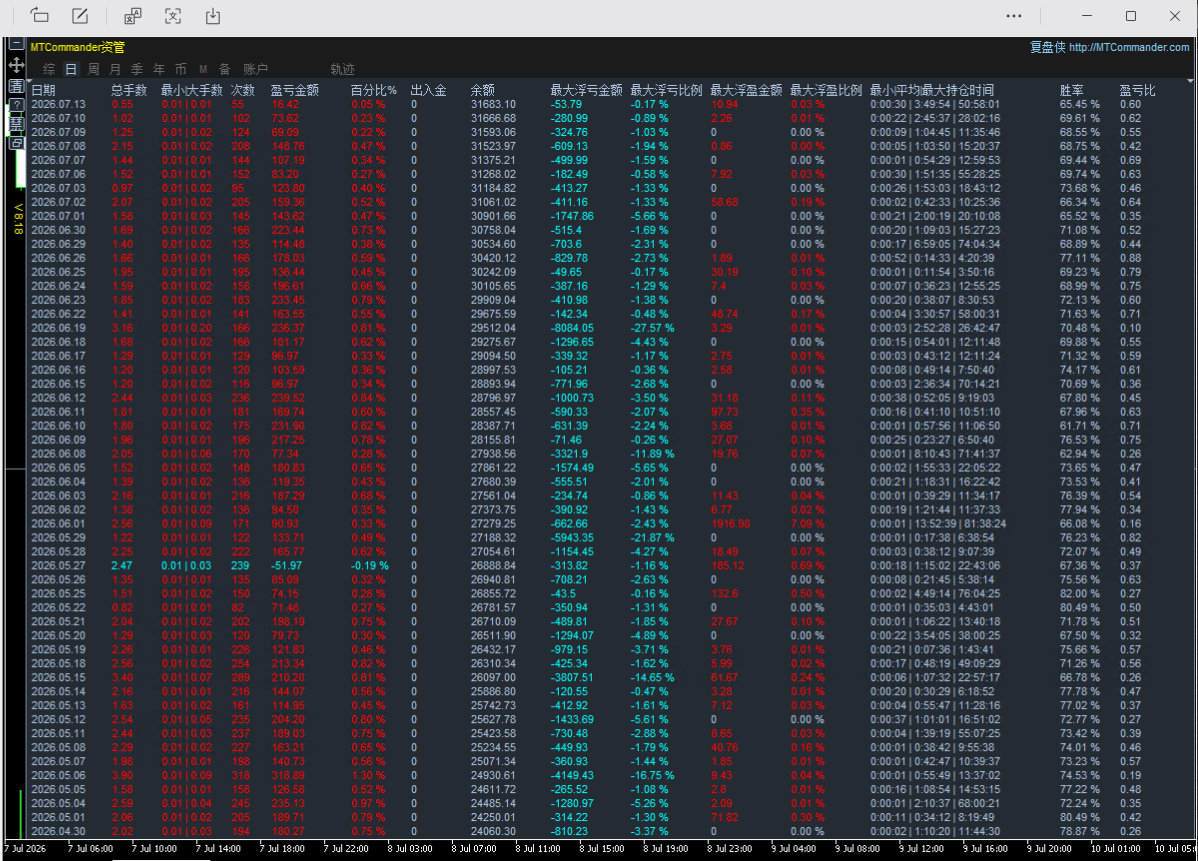Select the 2026.04.30 date cell
The height and width of the screenshot is (861, 1198).
coord(59,831)
